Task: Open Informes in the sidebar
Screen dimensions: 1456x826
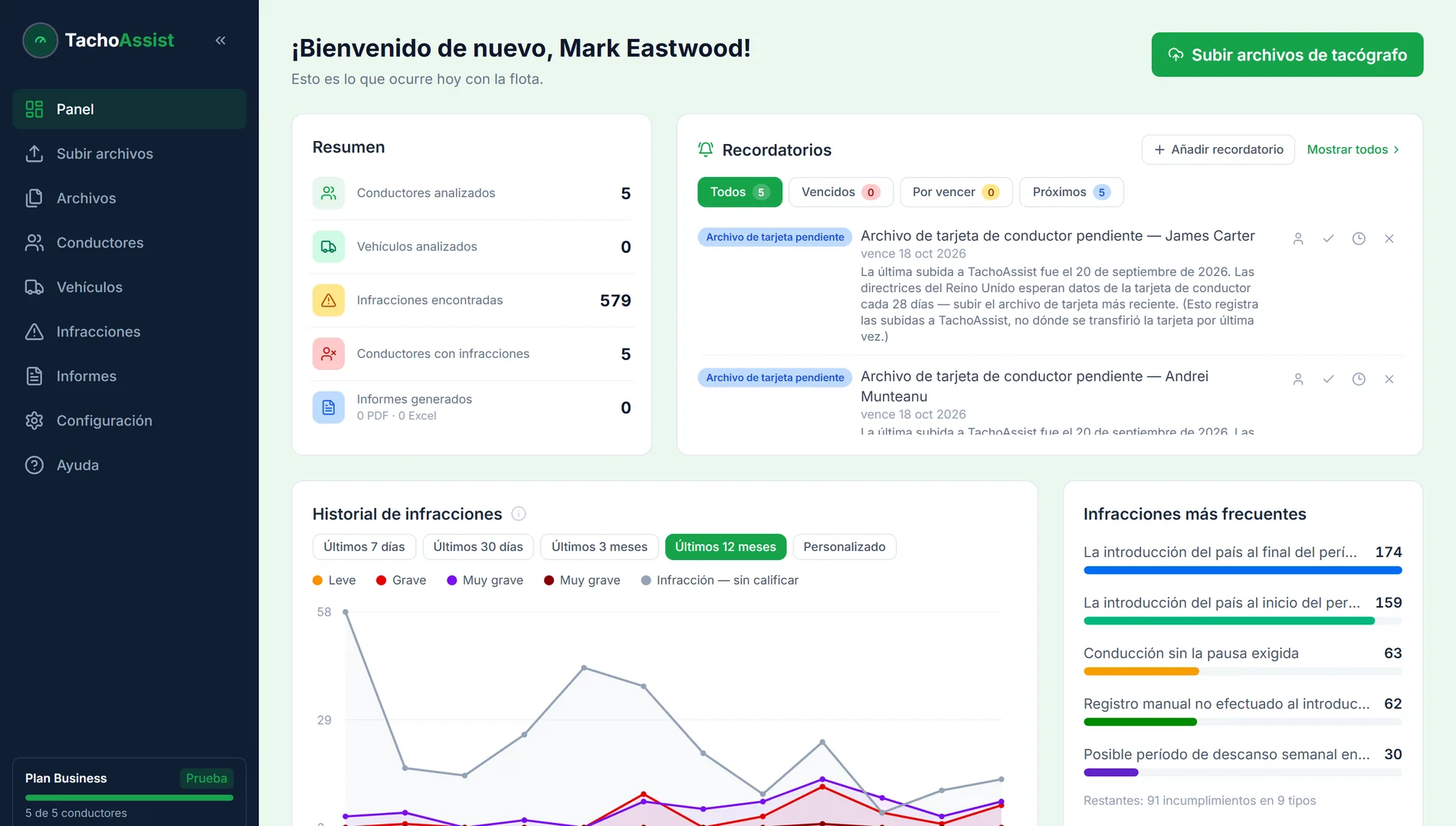Action: coord(130,376)
